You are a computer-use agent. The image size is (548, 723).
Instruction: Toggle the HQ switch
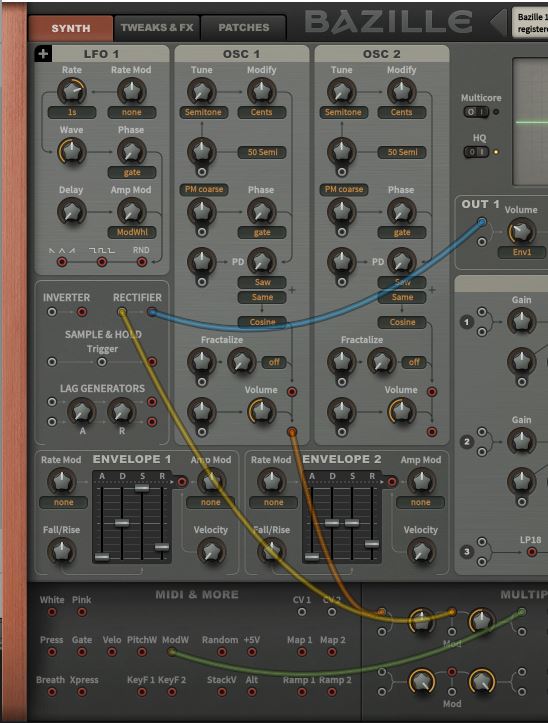[476, 152]
